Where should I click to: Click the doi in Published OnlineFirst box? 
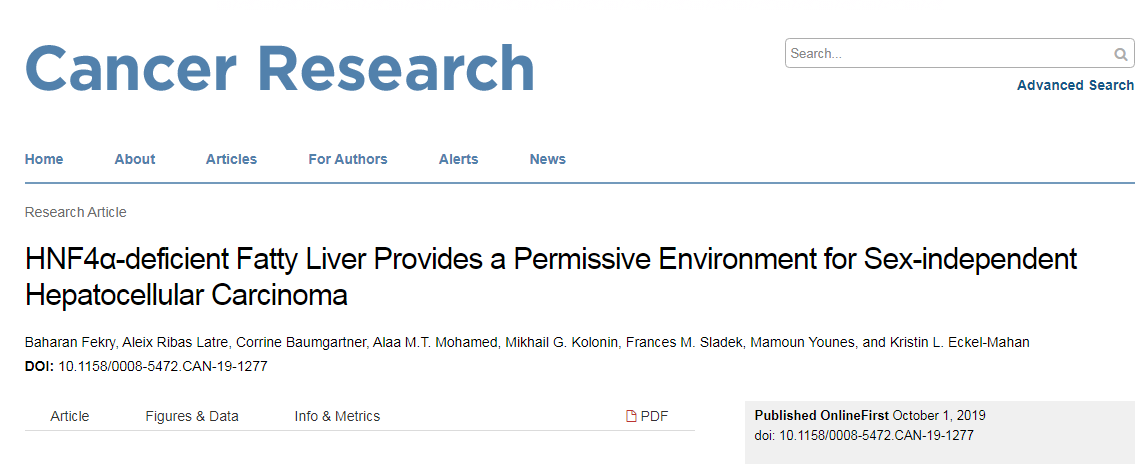point(864,436)
